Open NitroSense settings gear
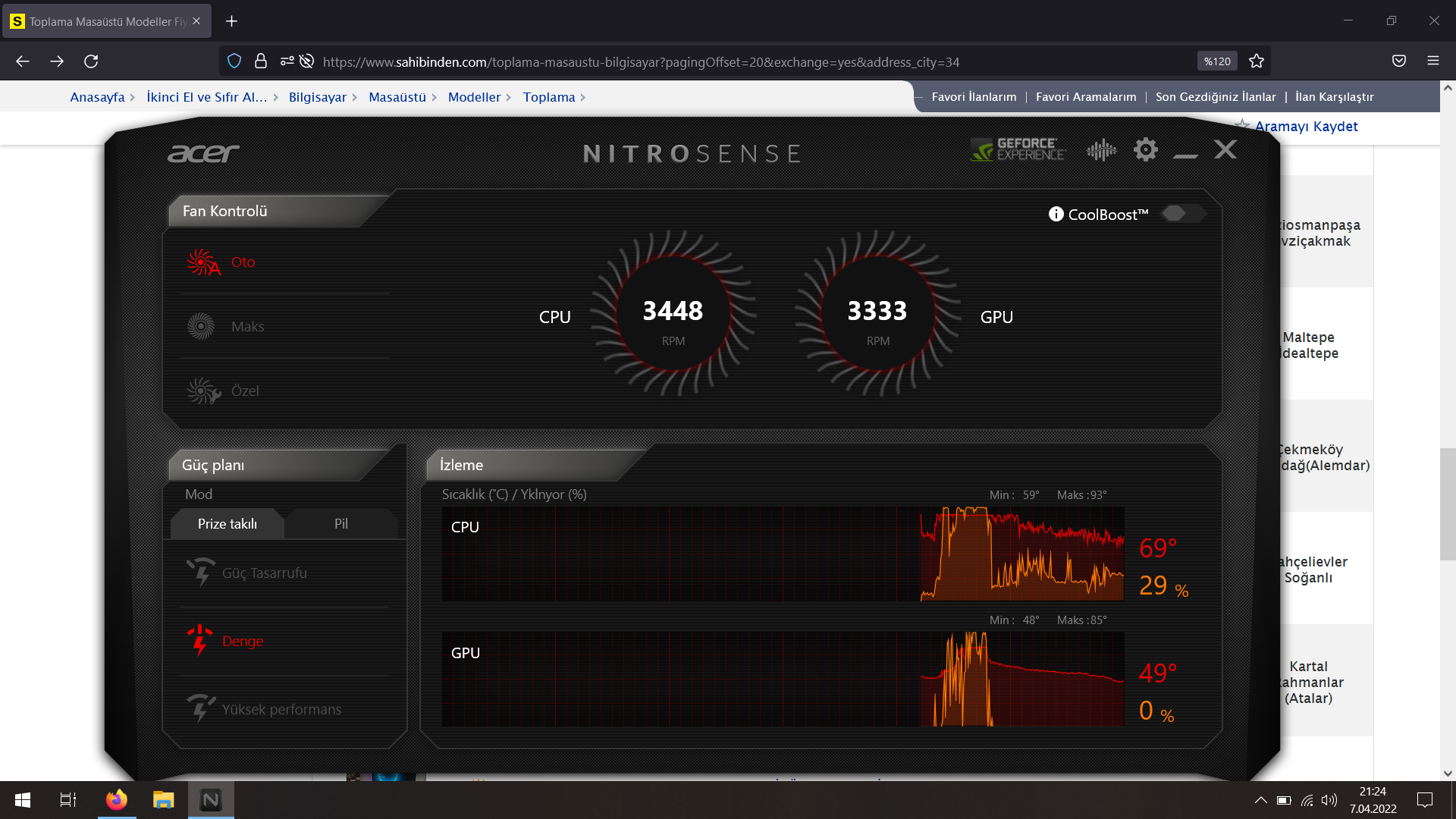Image resolution: width=1456 pixels, height=819 pixels. 1145,149
